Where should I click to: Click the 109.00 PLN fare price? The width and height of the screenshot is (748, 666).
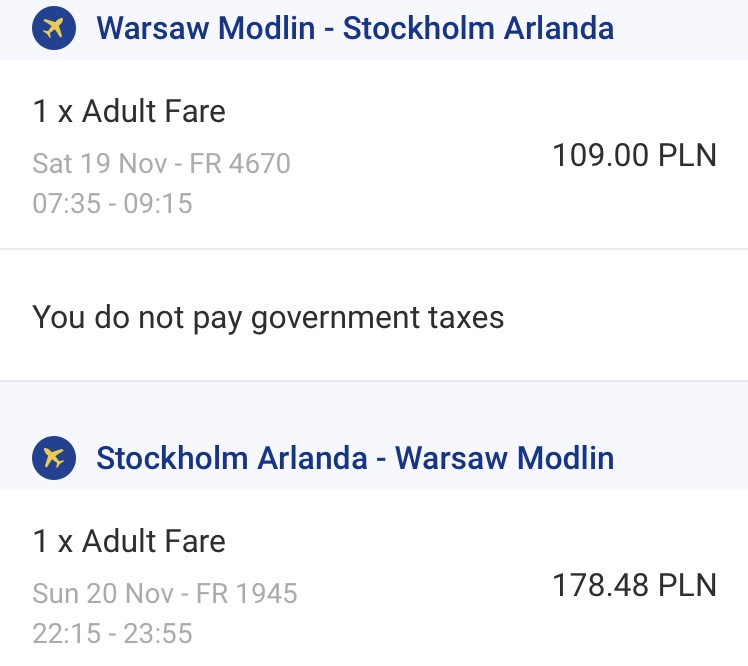click(x=634, y=155)
